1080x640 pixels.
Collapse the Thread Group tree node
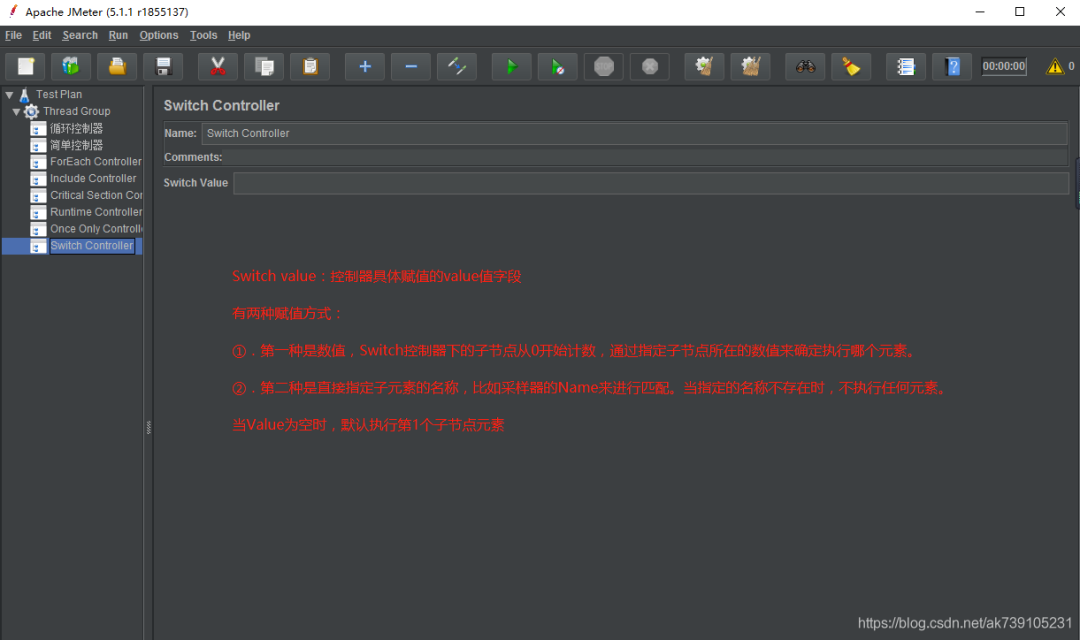pyautogui.click(x=17, y=111)
